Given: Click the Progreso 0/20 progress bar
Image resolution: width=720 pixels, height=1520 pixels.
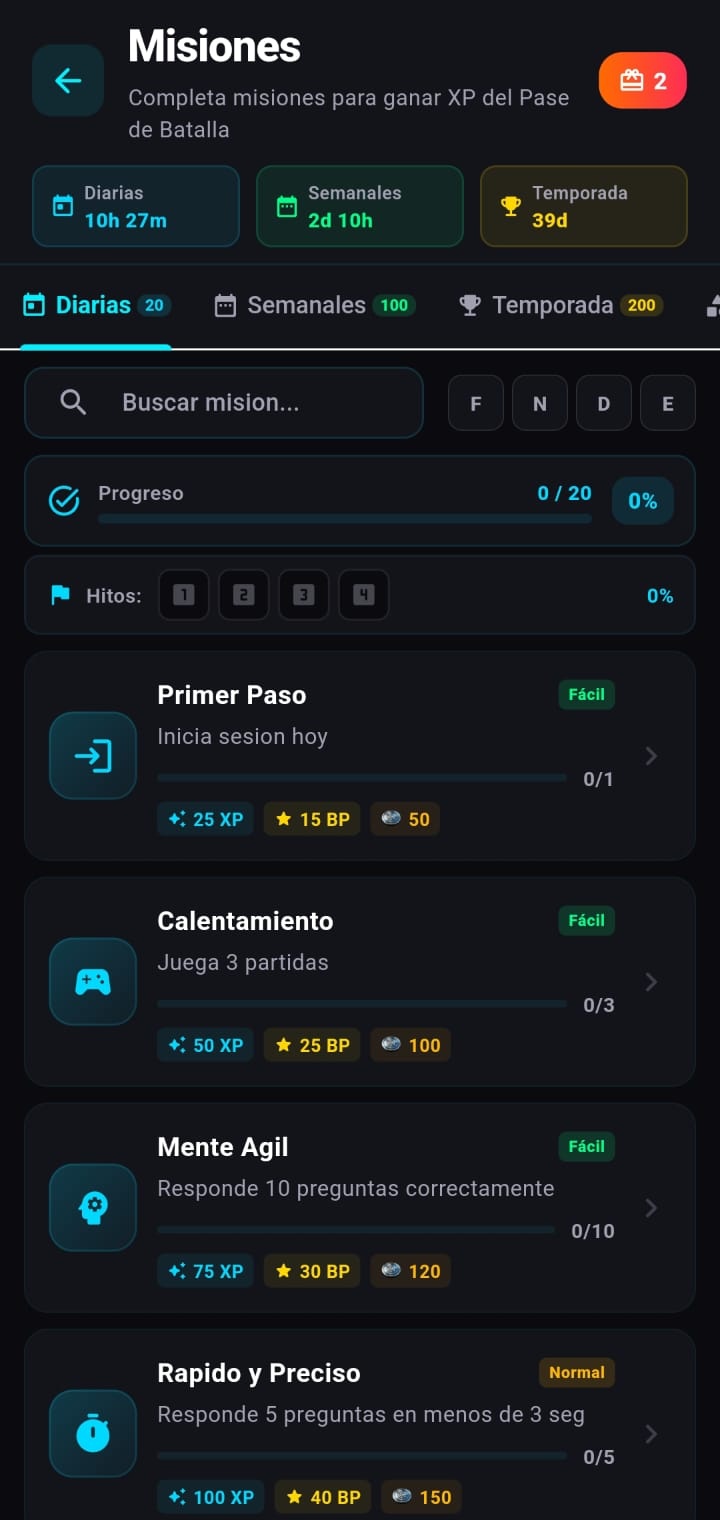Looking at the screenshot, I should 345,518.
